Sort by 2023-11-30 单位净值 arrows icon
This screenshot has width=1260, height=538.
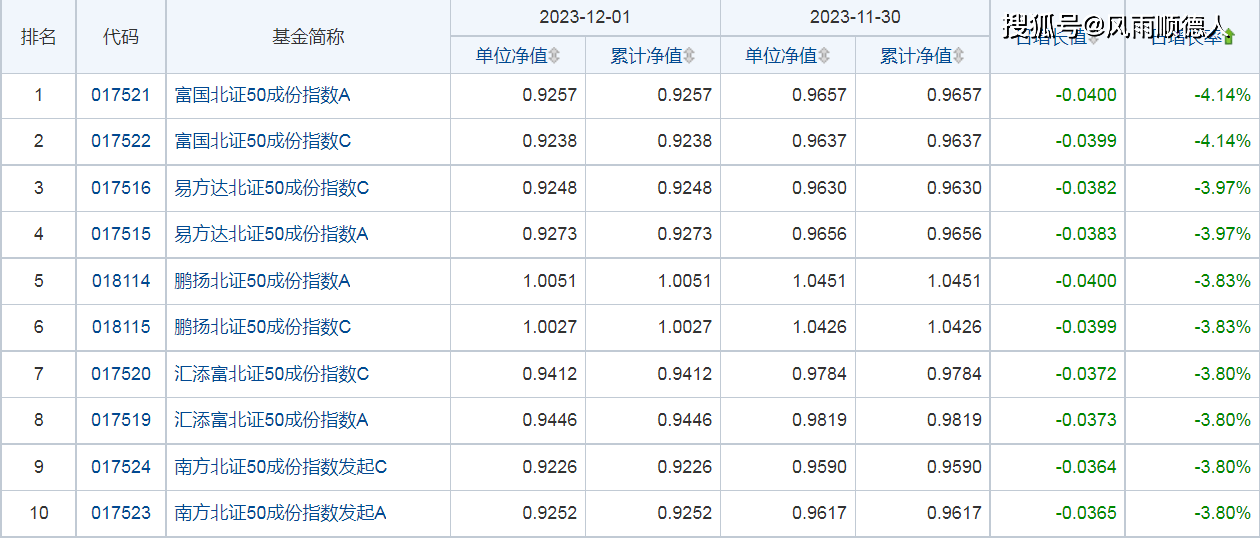[x=824, y=56]
